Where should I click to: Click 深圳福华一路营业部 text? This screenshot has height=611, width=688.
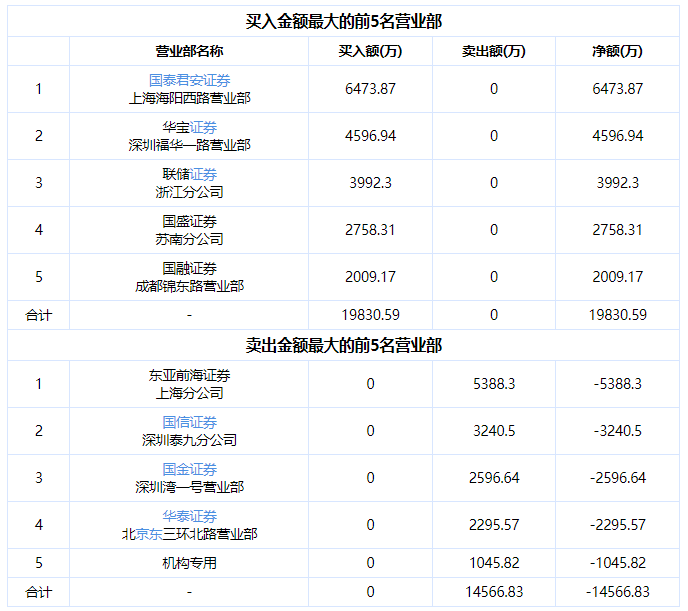point(190,145)
